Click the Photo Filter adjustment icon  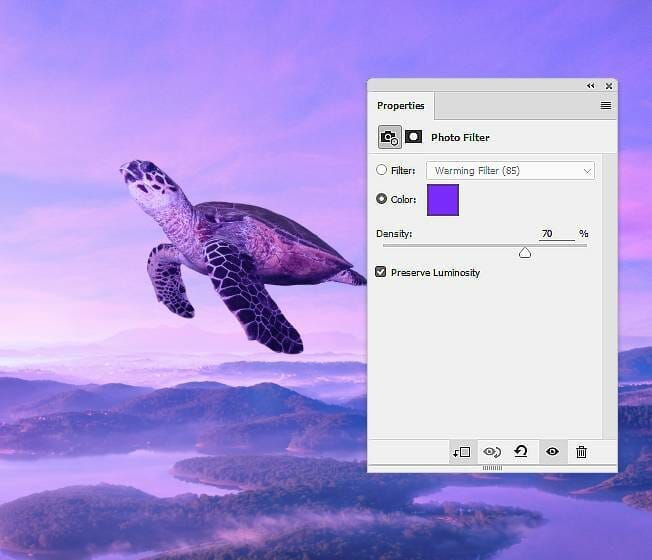[x=389, y=137]
